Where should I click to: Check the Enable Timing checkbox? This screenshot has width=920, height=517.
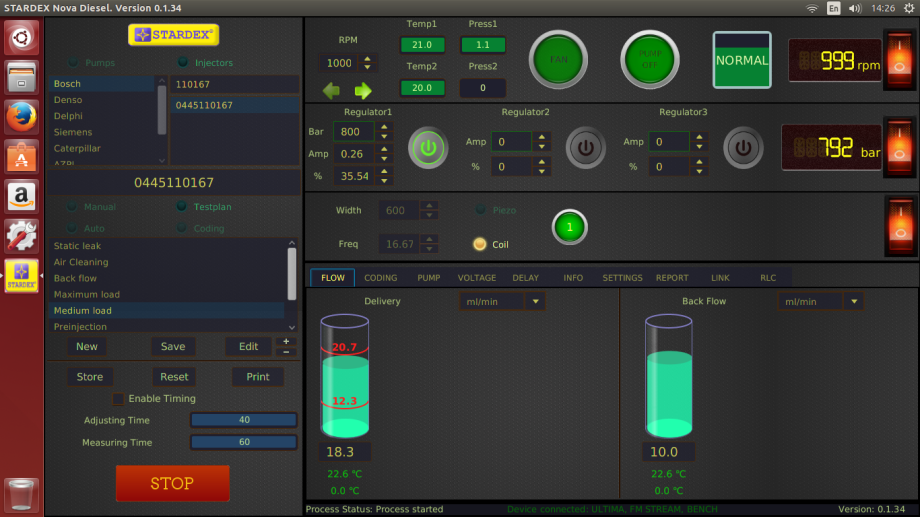(x=119, y=399)
